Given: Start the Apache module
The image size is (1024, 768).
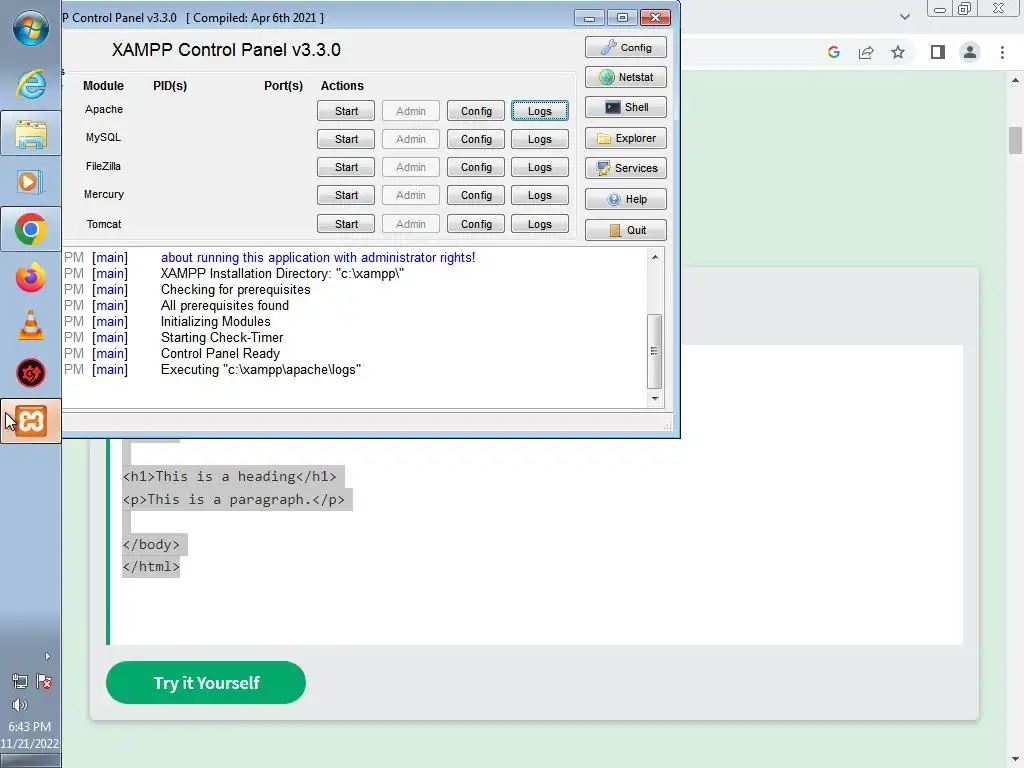Looking at the screenshot, I should [346, 111].
